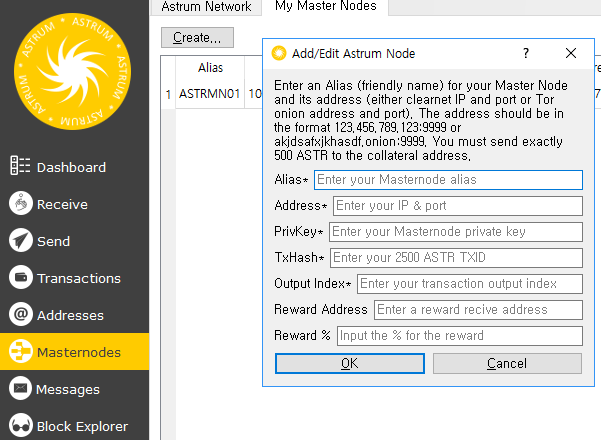This screenshot has height=440, width=601.
Task: Select the Masternodes network icon
Action: tap(21, 351)
